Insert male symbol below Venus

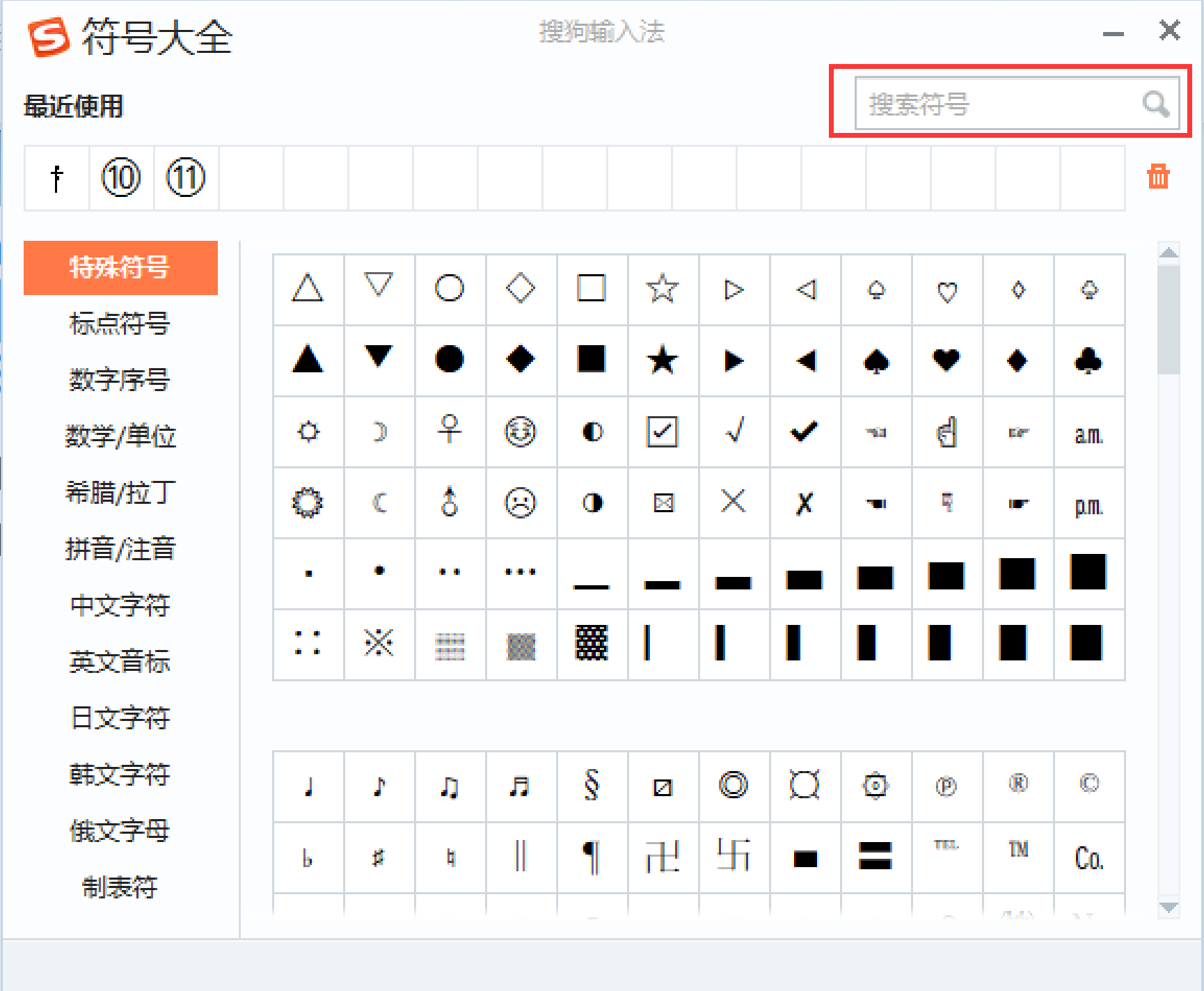pos(450,502)
